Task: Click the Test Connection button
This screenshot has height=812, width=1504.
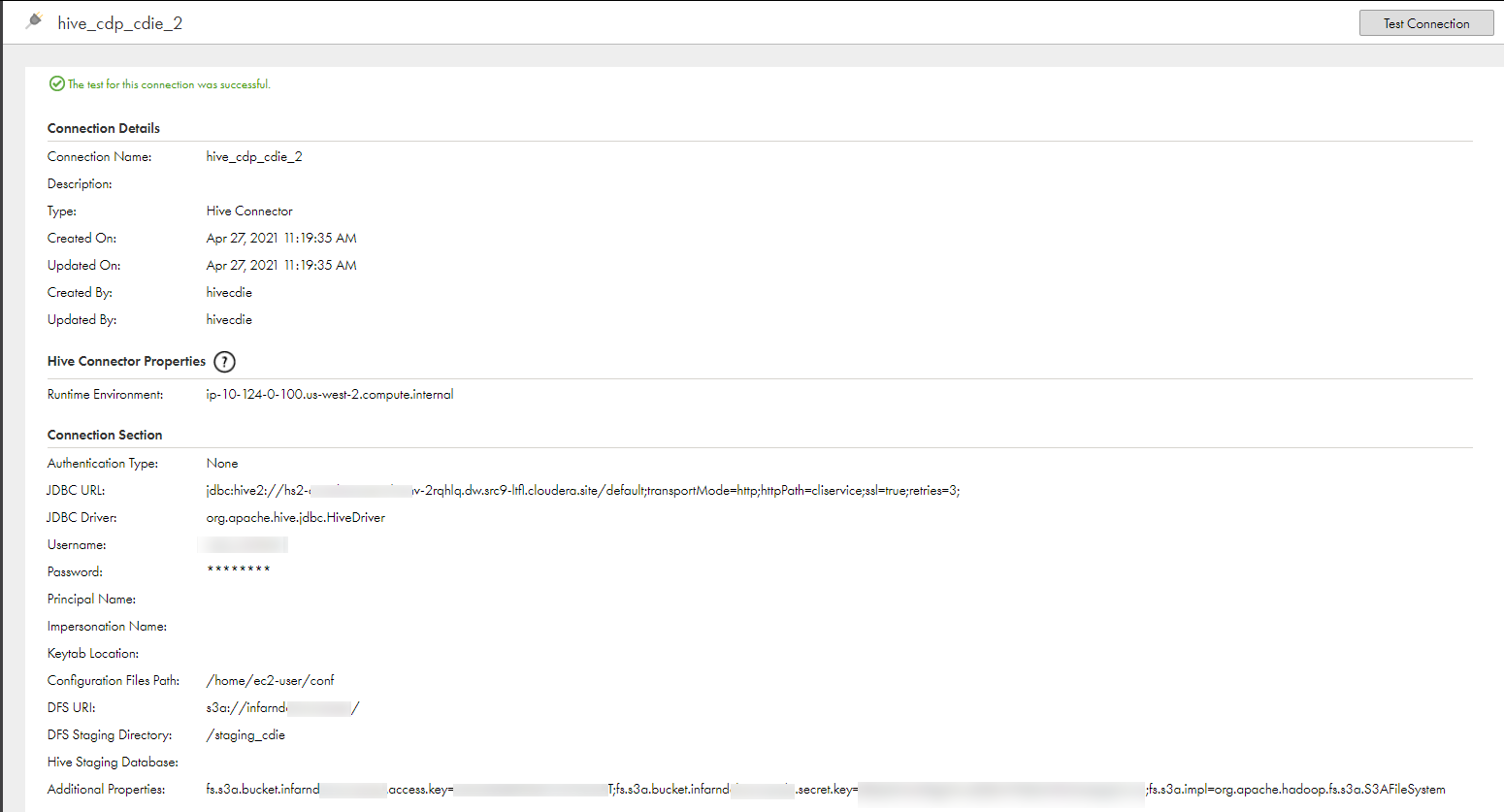Action: tap(1426, 23)
